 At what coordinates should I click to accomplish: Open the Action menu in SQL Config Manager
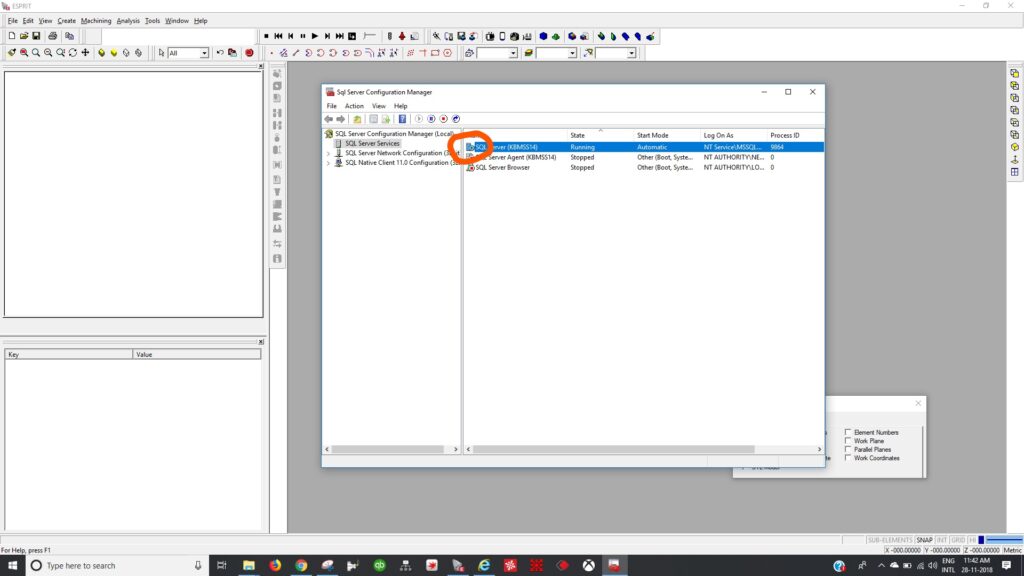[x=354, y=106]
